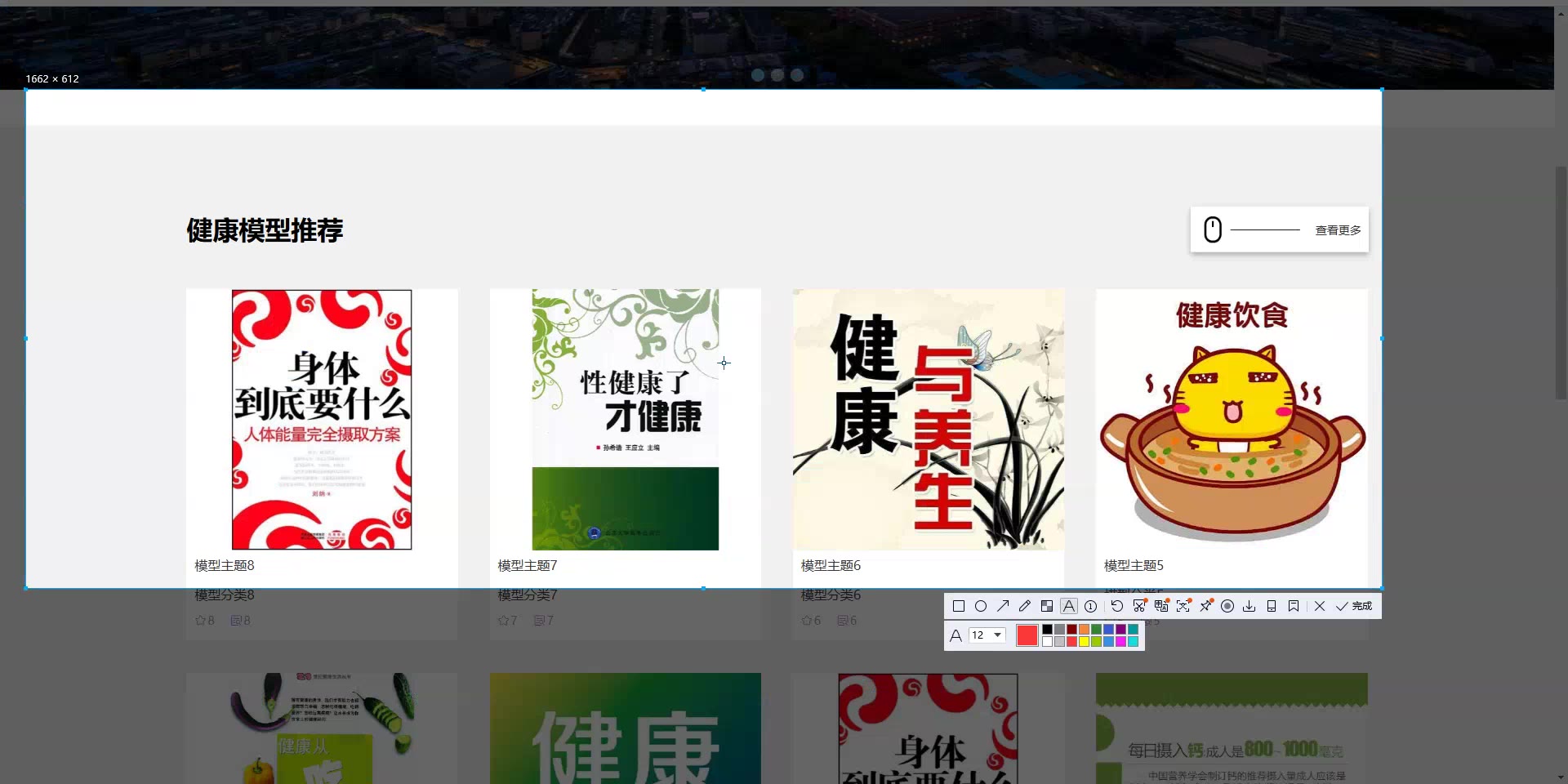Open the 模型主题8 title link

[x=225, y=565]
